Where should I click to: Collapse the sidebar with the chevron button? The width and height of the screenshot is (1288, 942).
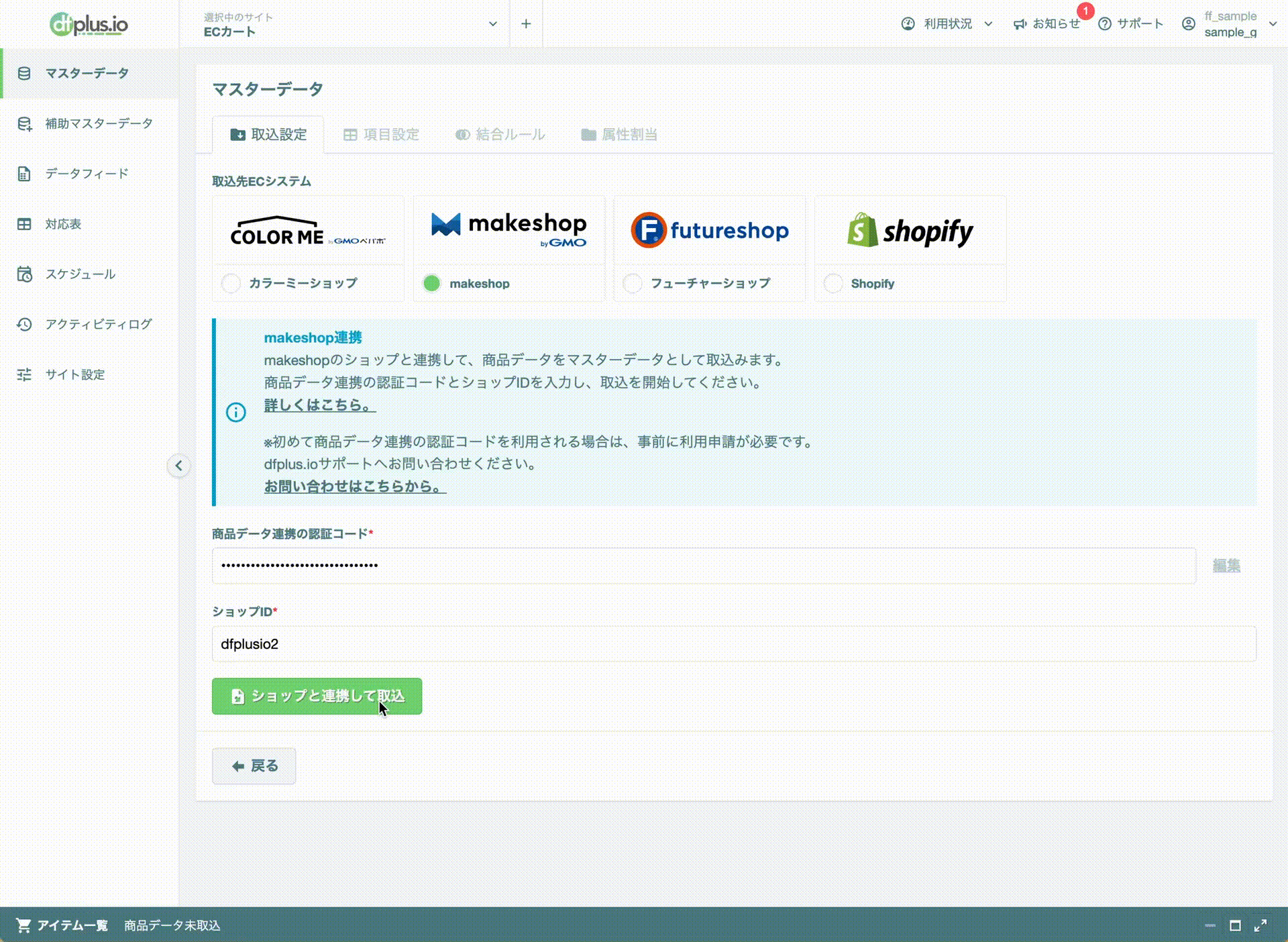coord(178,466)
